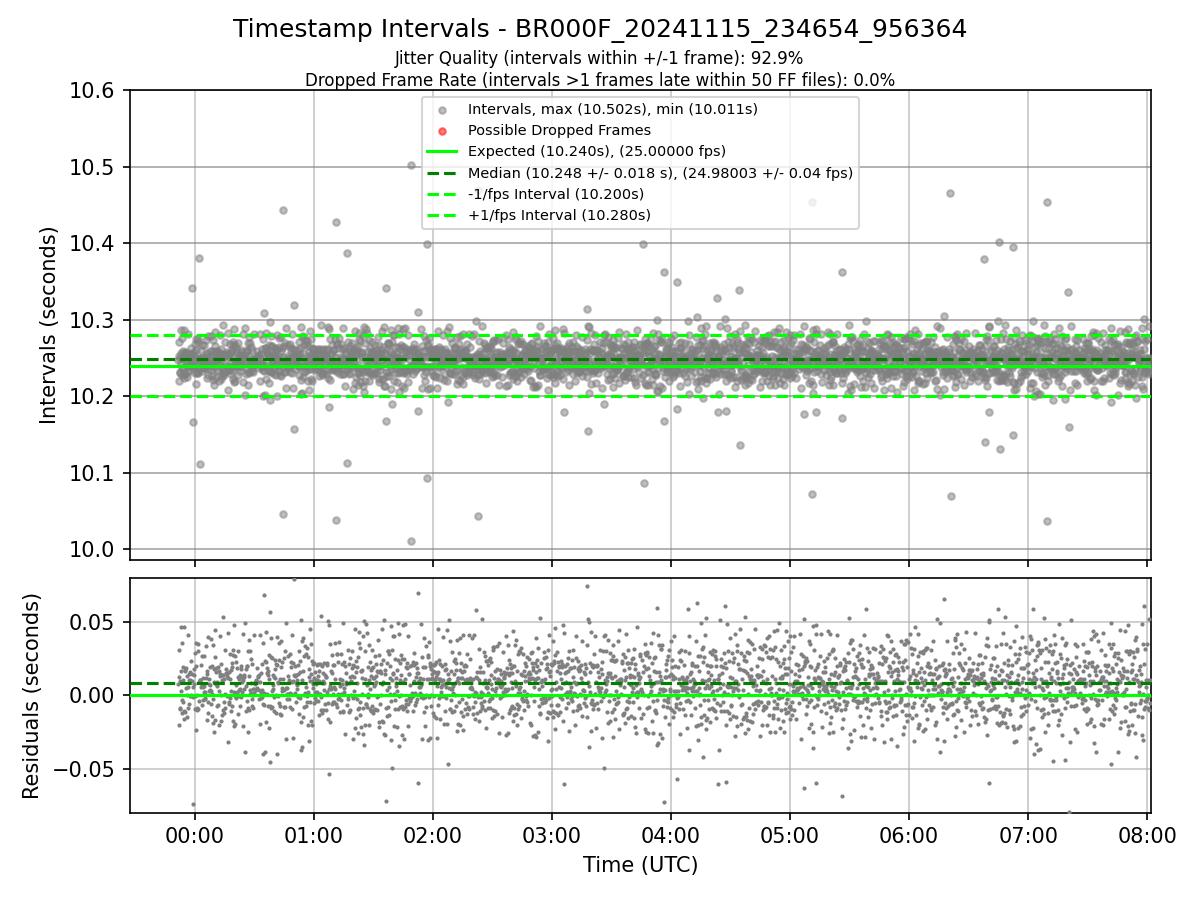Click the Median (10.248 +/- 0.018 s) legend entry
This screenshot has width=1200, height=900.
(x=660, y=173)
